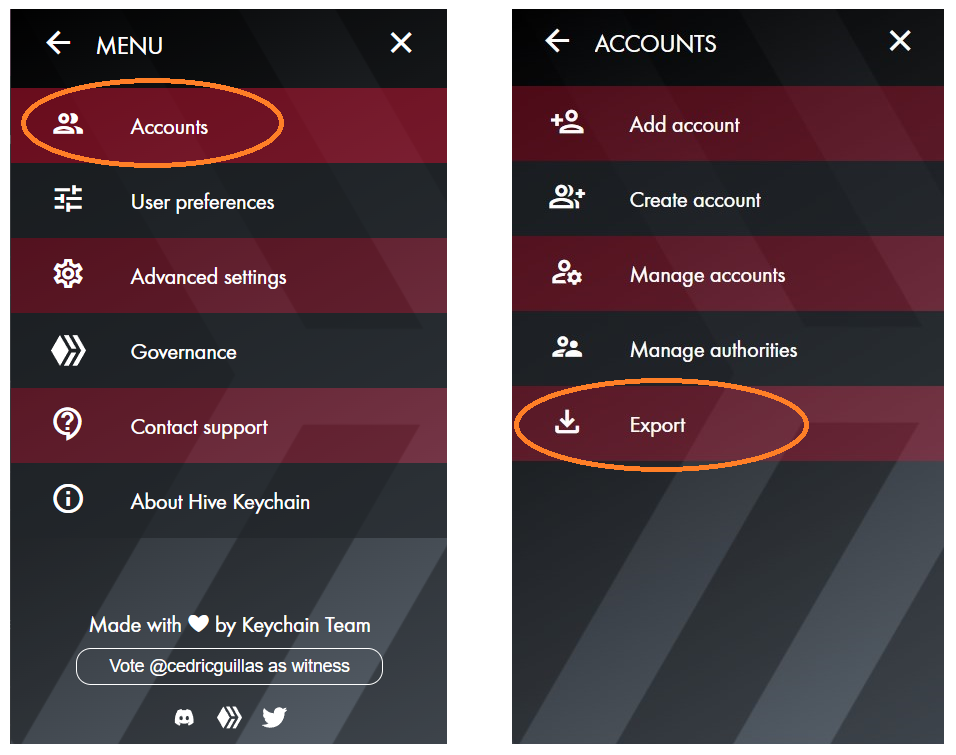Open Manage authorities option
Image resolution: width=956 pixels, height=755 pixels.
[x=728, y=349]
